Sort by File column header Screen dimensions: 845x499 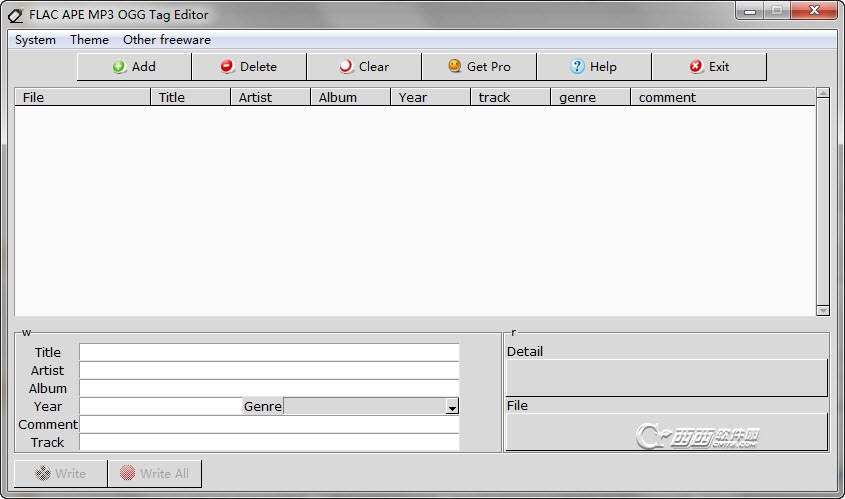click(82, 97)
